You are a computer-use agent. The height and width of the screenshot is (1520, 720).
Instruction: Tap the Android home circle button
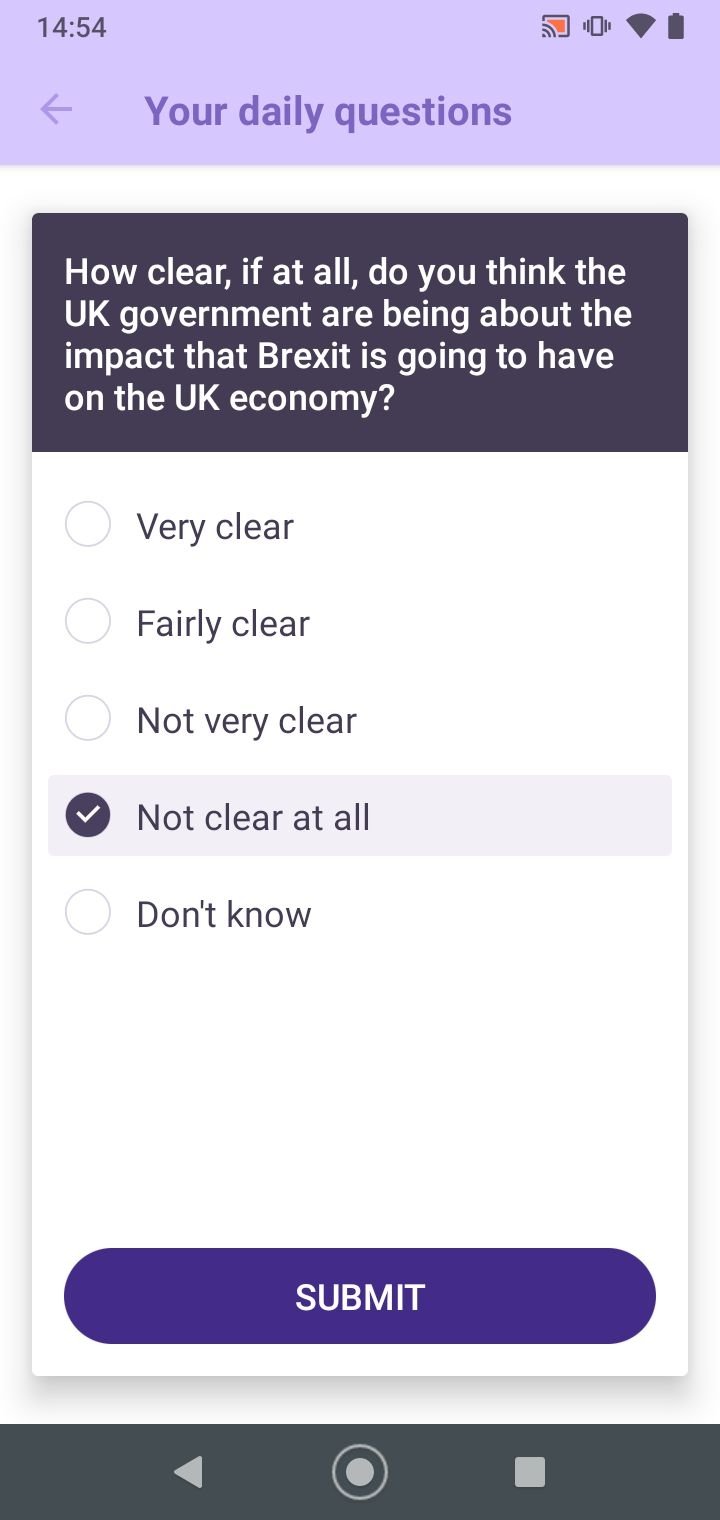(x=360, y=1472)
